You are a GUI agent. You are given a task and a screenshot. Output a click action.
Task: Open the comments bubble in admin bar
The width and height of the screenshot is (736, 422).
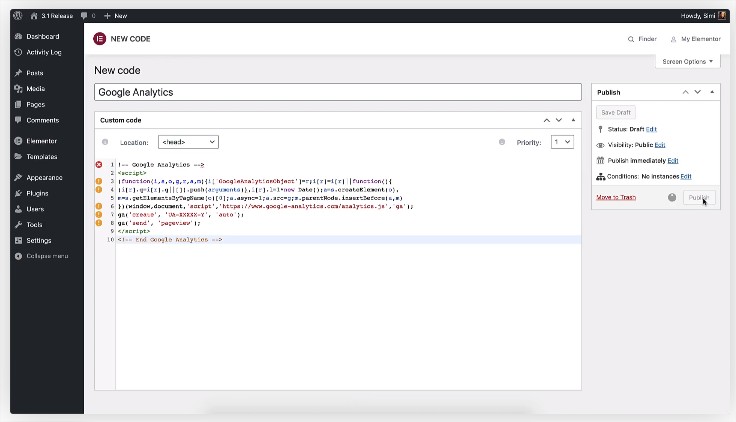88,16
